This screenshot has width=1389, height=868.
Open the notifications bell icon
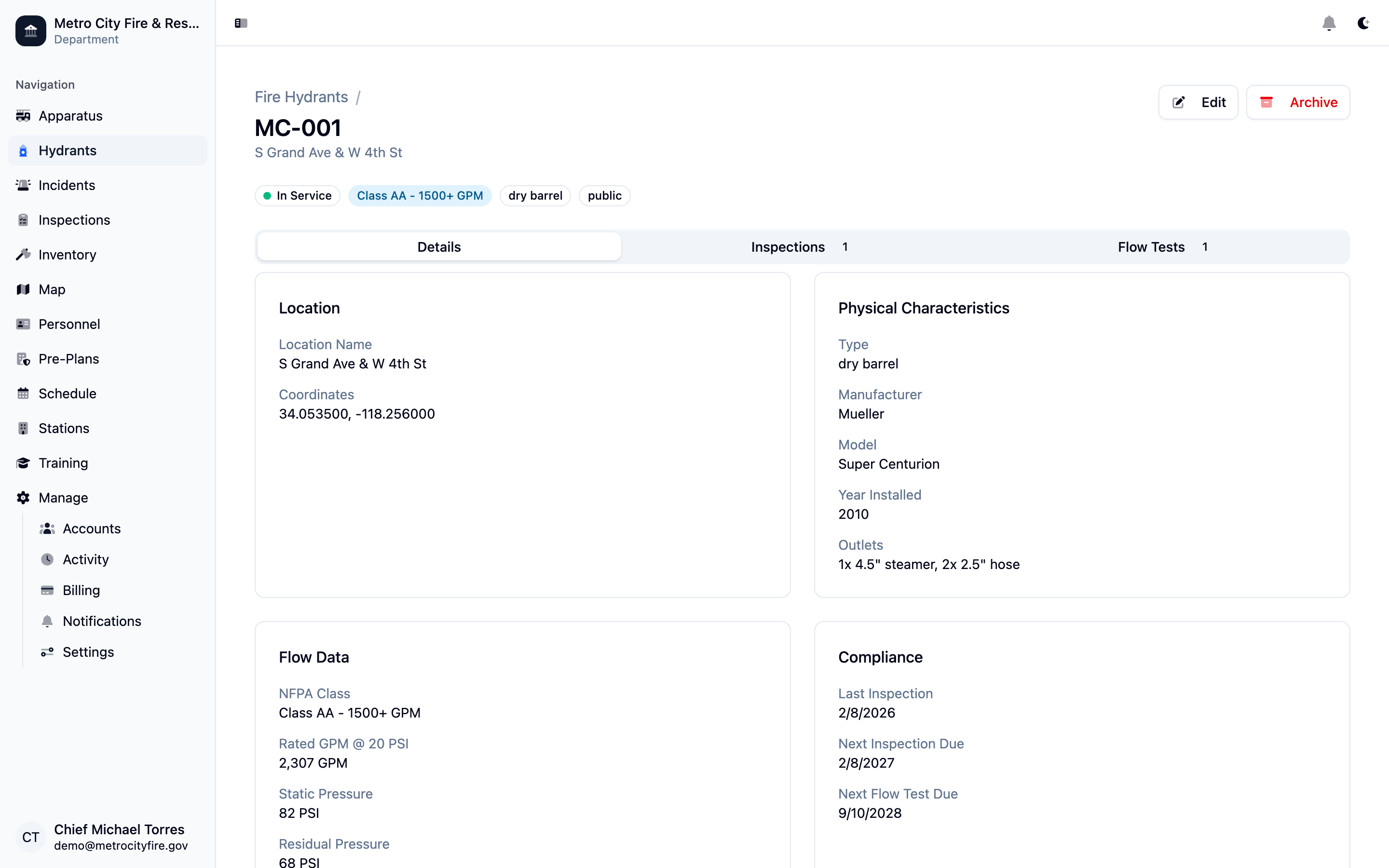[x=1329, y=23]
